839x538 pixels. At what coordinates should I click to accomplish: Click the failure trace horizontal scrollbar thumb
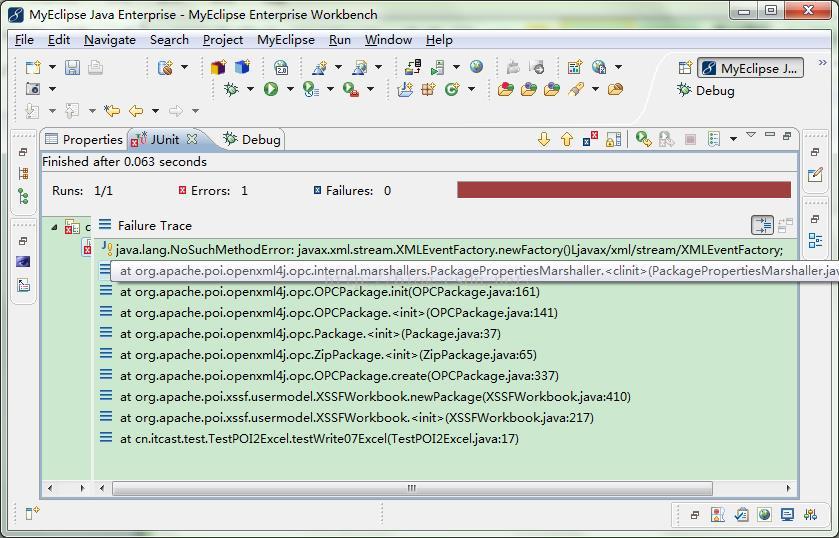[412, 488]
